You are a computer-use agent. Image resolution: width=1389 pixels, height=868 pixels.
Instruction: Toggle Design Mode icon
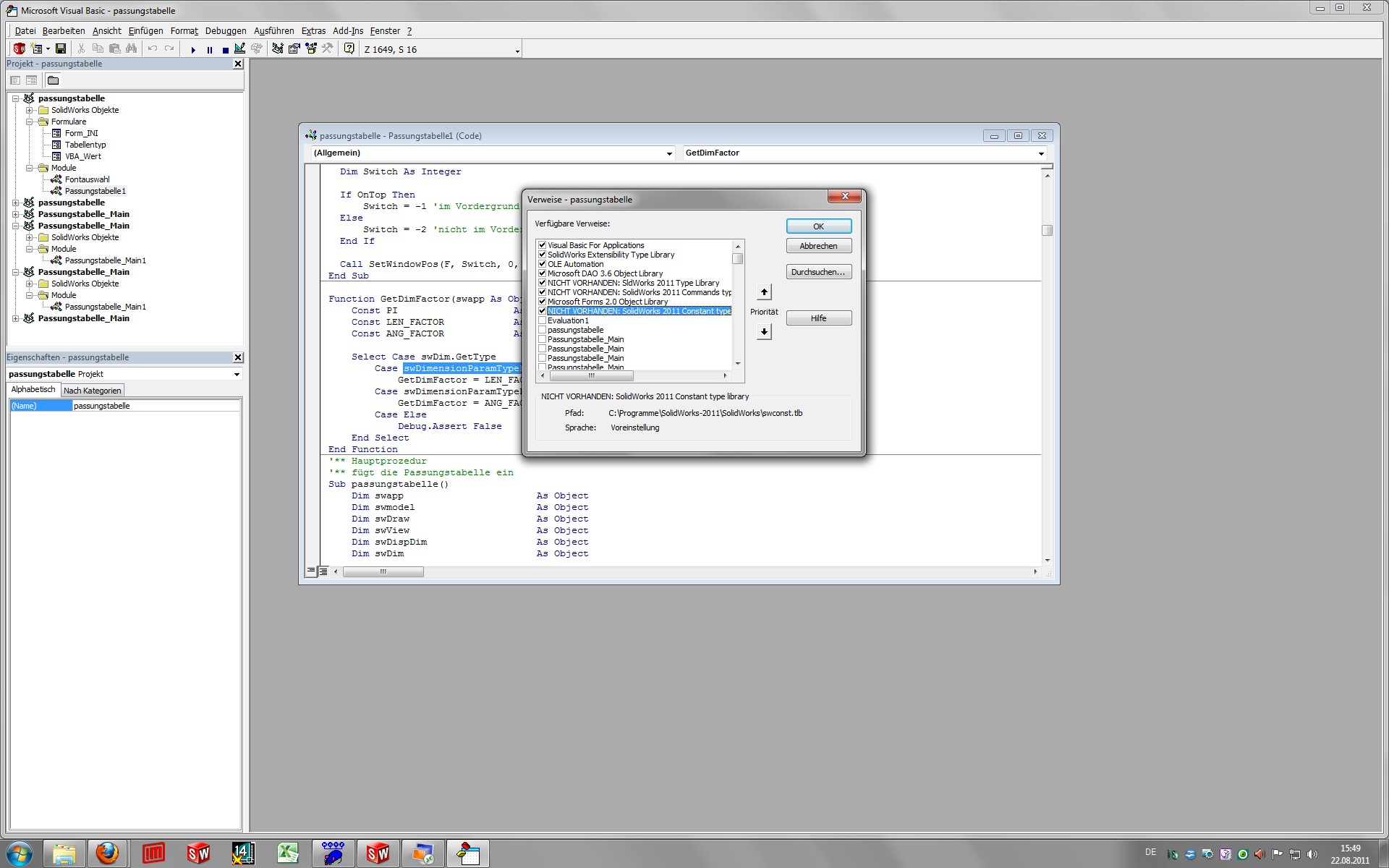pyautogui.click(x=240, y=49)
